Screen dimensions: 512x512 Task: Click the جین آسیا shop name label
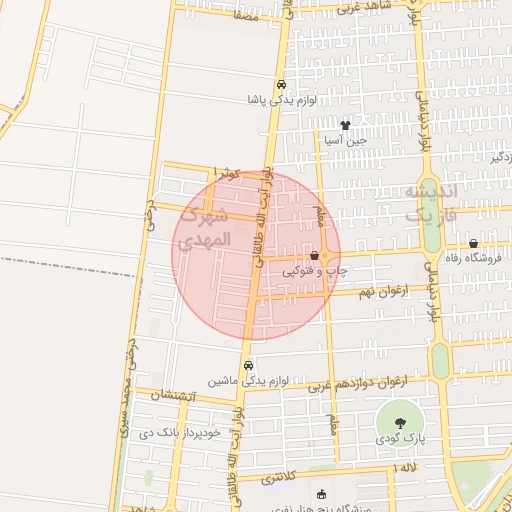[x=346, y=141]
